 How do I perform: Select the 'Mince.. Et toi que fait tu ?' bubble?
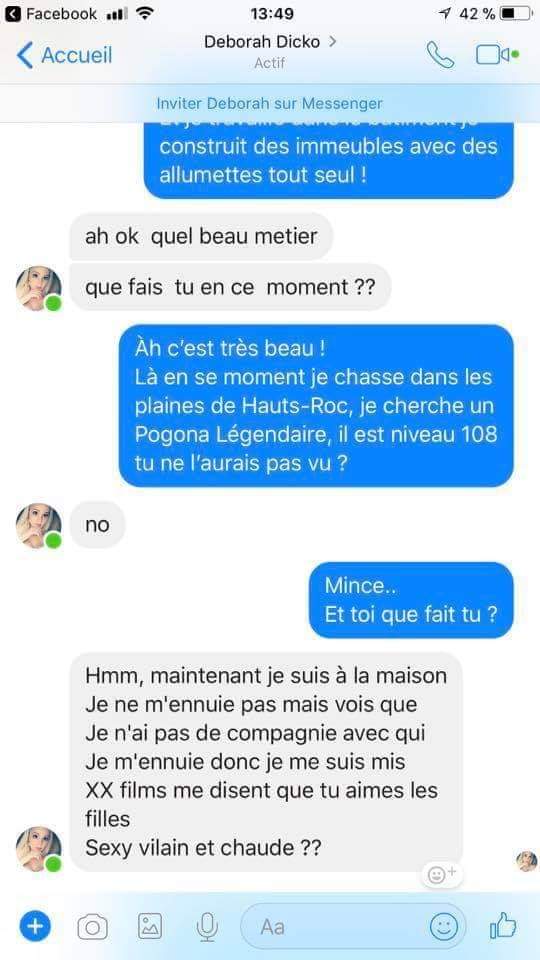tap(411, 600)
